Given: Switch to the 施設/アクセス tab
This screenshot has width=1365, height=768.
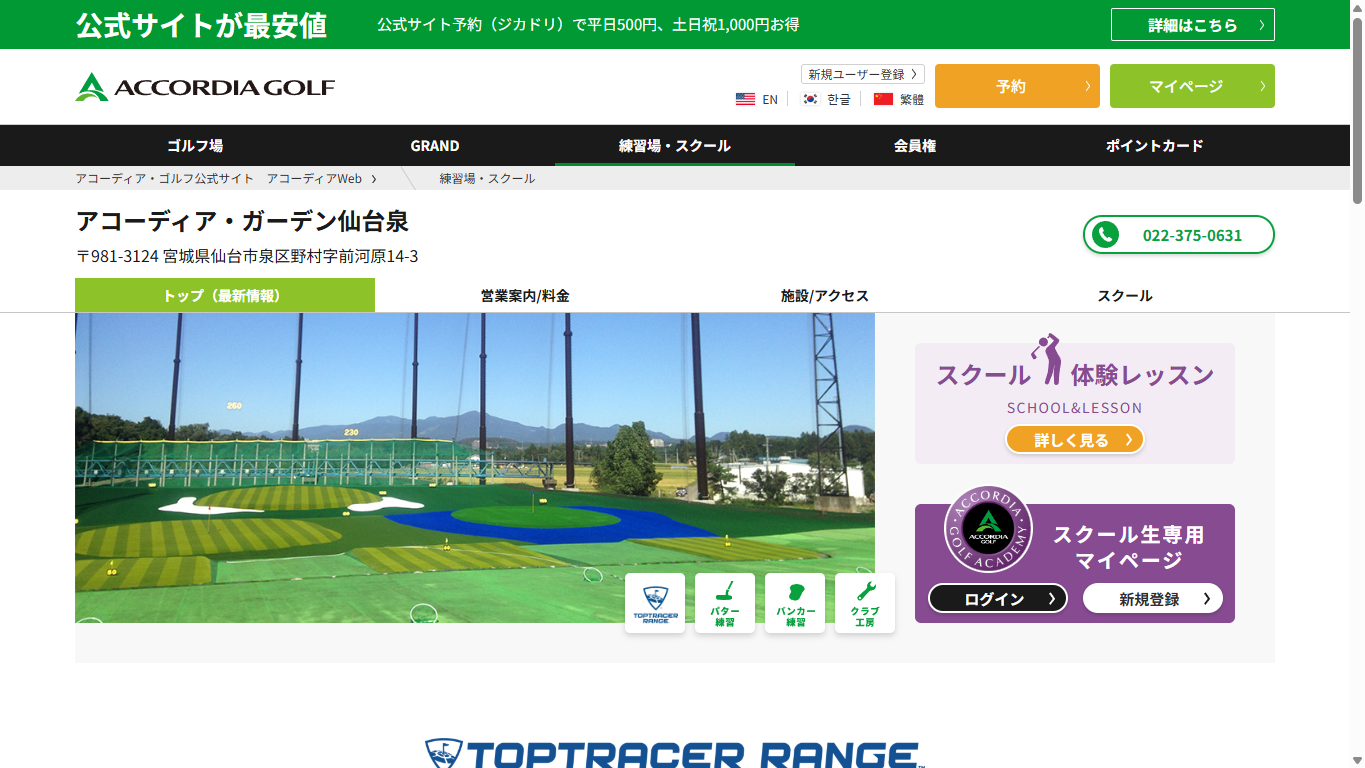Looking at the screenshot, I should pos(825,295).
